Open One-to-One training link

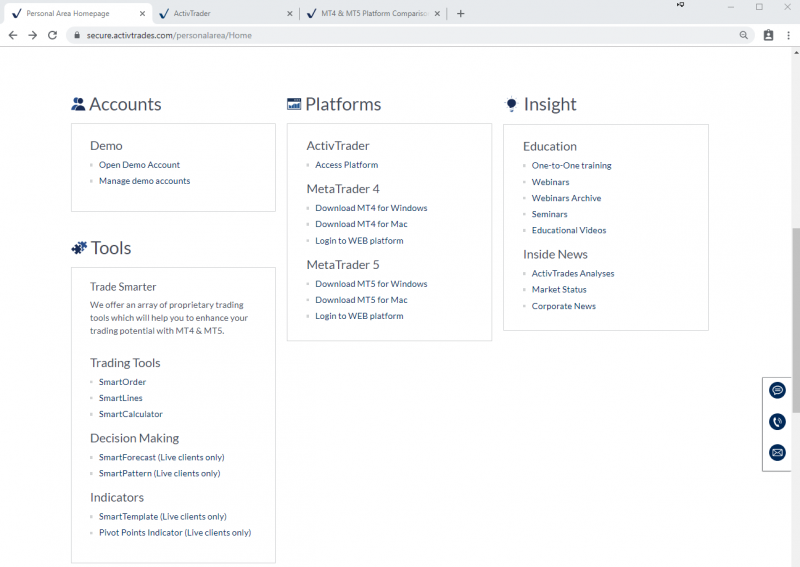point(571,165)
